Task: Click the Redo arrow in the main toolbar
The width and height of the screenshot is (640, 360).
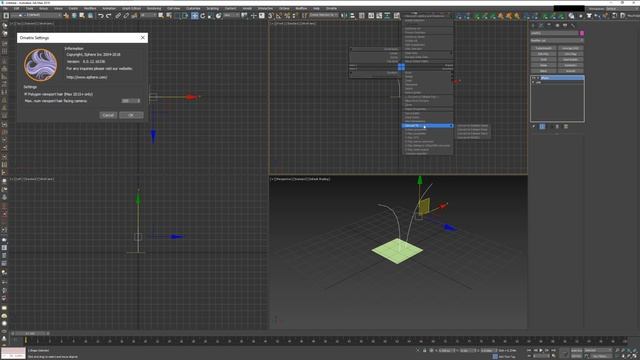Action: tap(109, 16)
